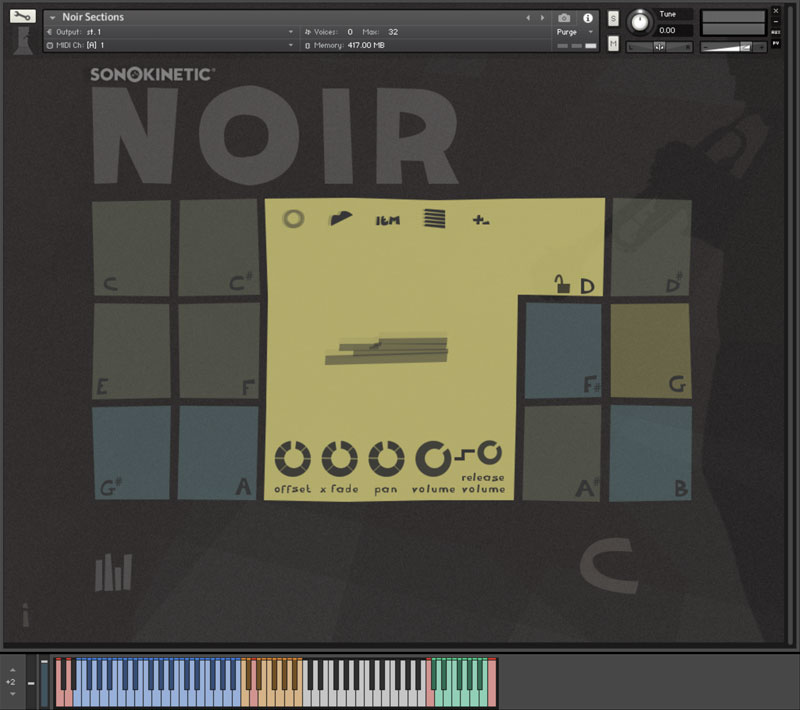
Task: Click the volume knob in yellow panel
Action: (x=432, y=458)
